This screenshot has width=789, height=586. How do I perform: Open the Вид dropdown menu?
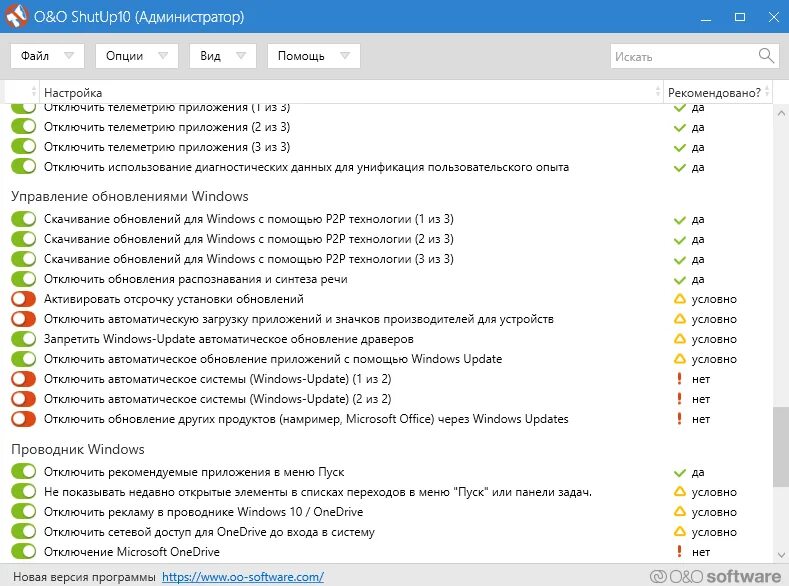(x=223, y=56)
